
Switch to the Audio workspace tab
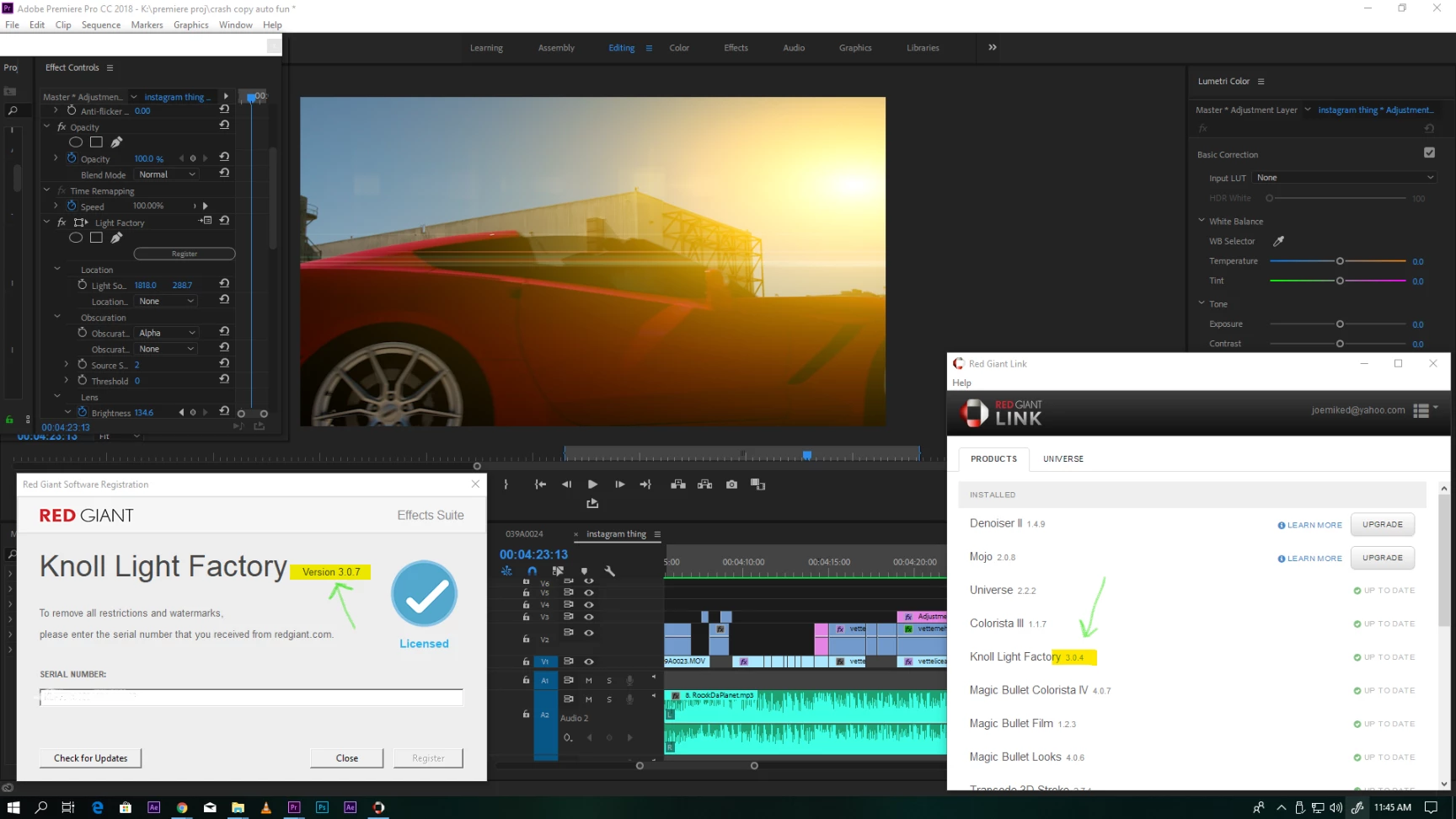[794, 48]
